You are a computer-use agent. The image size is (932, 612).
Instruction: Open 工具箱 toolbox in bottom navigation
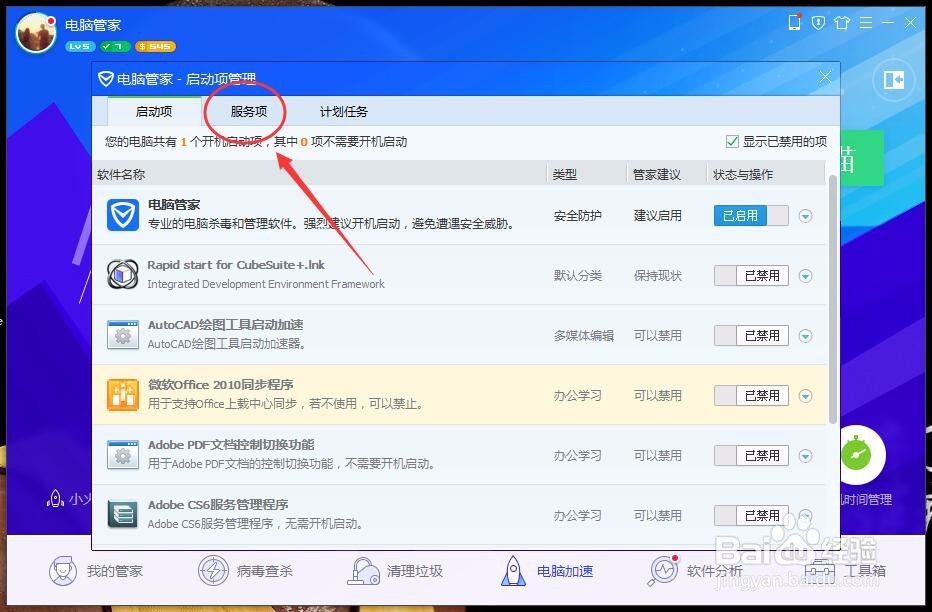point(845,571)
